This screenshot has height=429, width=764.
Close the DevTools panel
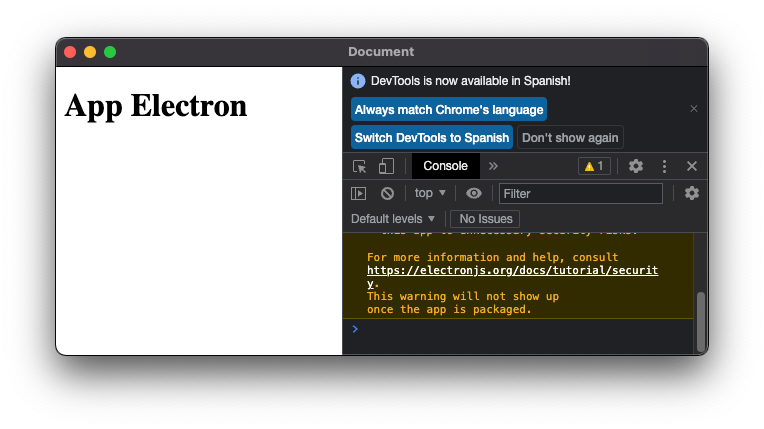tap(692, 166)
